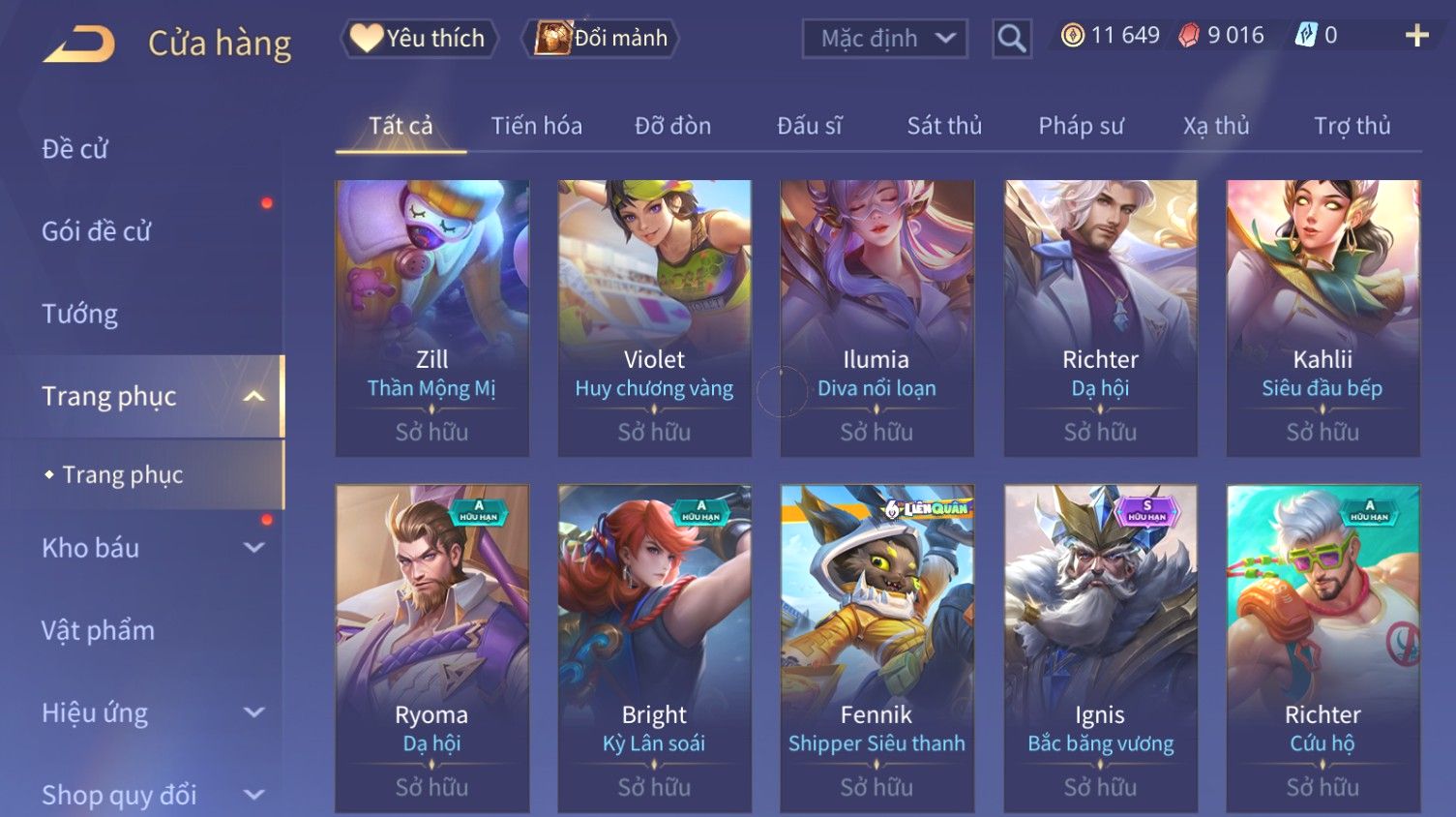Select Ignis Bắc băng vương skin card
Screen dimensions: 1456x817
[x=1101, y=649]
